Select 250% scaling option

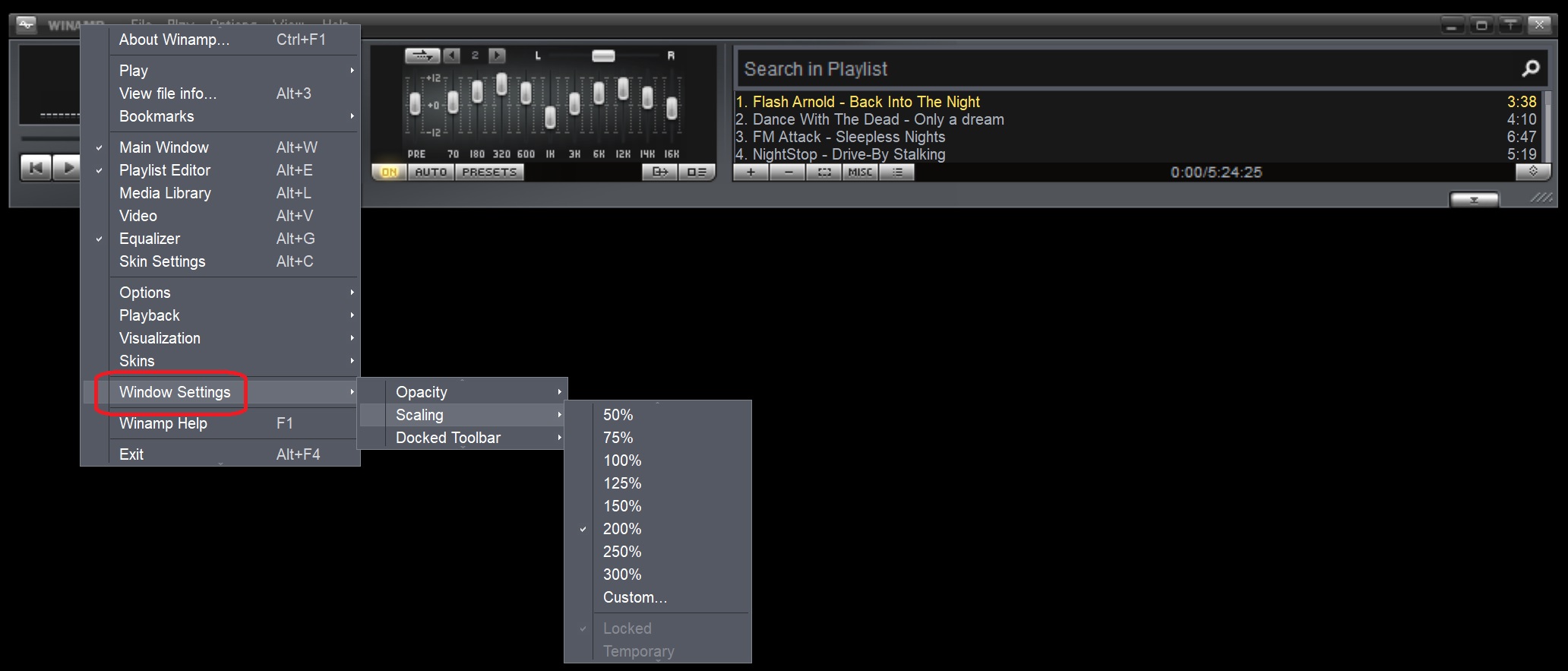coord(657,552)
